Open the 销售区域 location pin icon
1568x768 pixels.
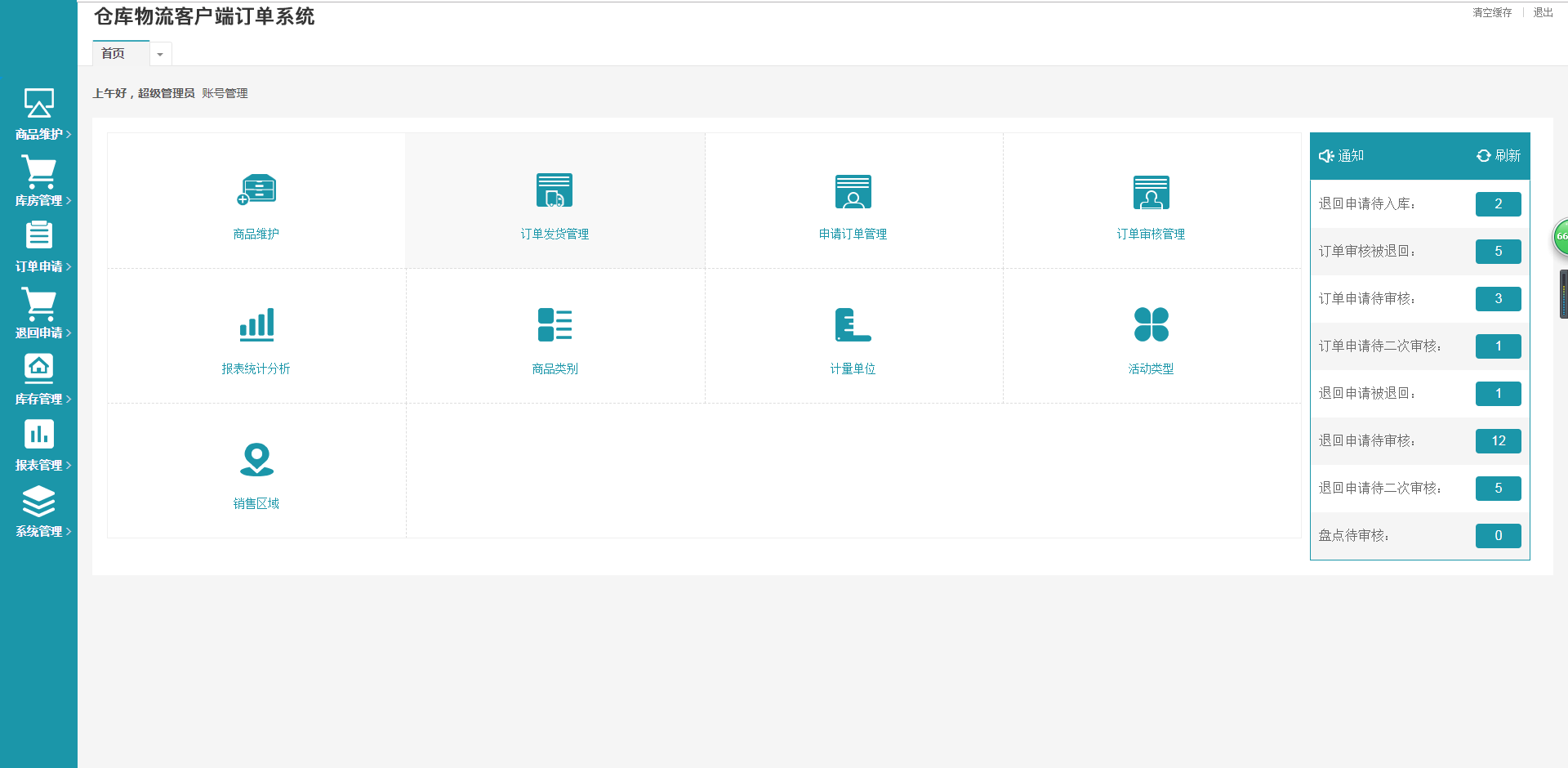tap(256, 459)
